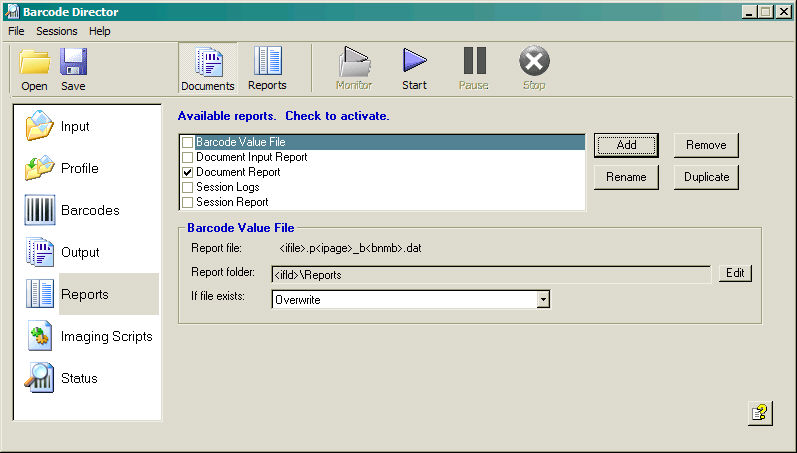
Task: Expand the If file exists dropdown
Action: [x=543, y=299]
